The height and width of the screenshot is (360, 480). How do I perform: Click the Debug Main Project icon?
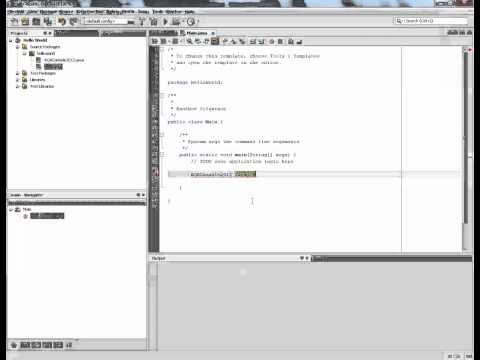tap(176, 22)
